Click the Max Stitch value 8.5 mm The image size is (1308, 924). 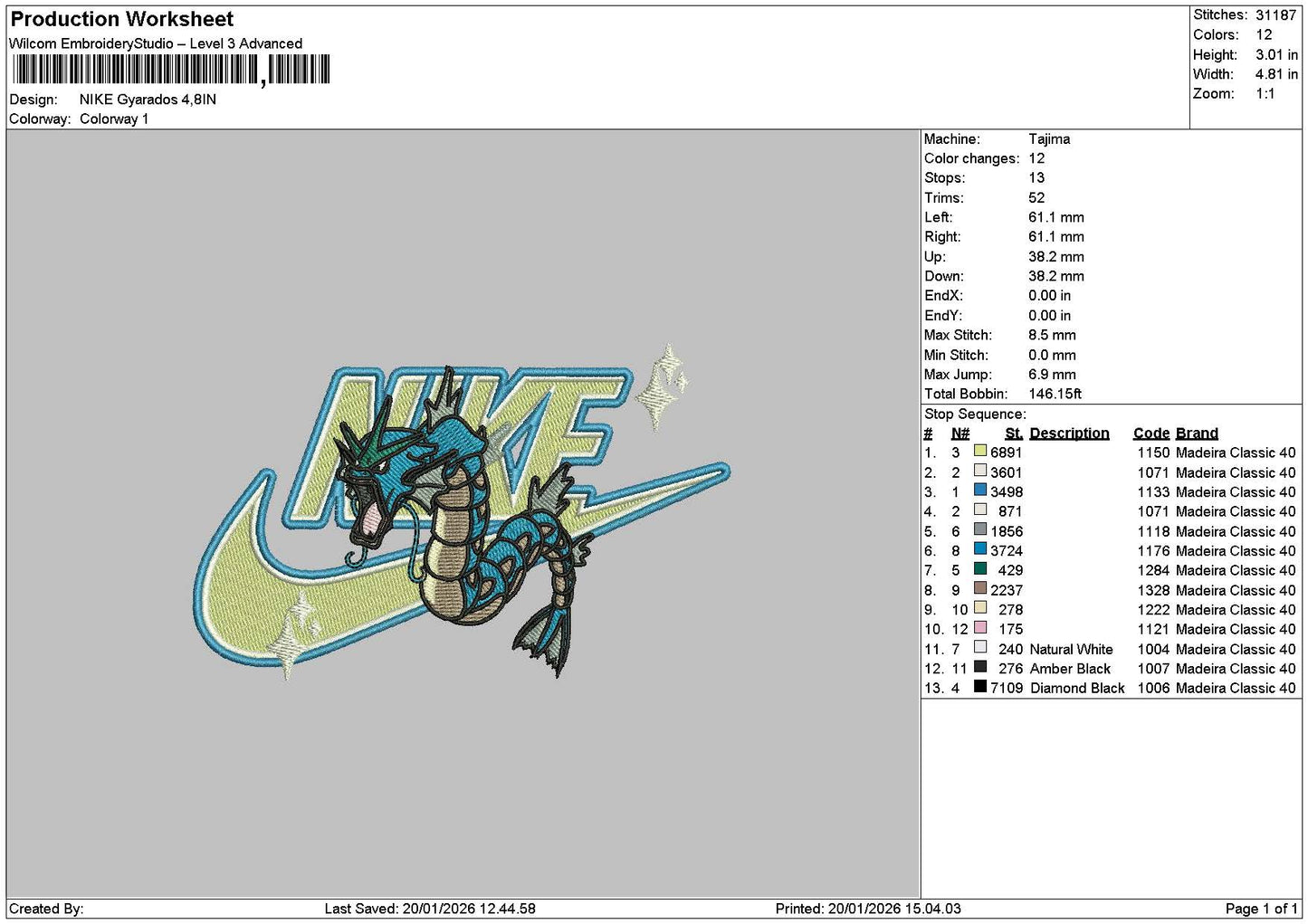pyautogui.click(x=1053, y=336)
